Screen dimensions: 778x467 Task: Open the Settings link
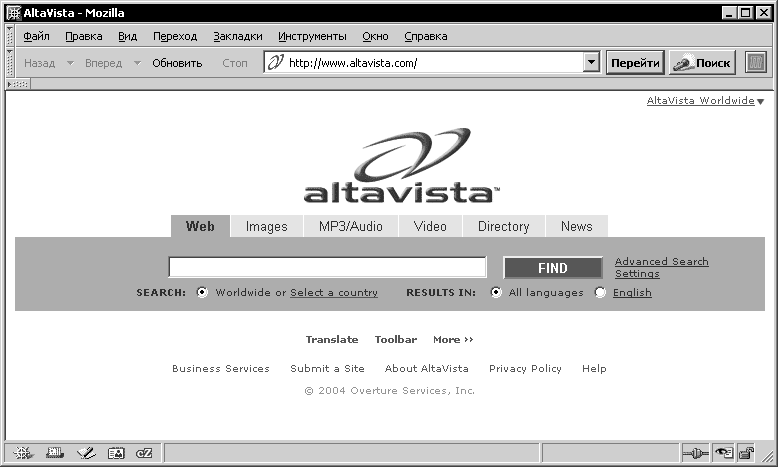tap(637, 273)
